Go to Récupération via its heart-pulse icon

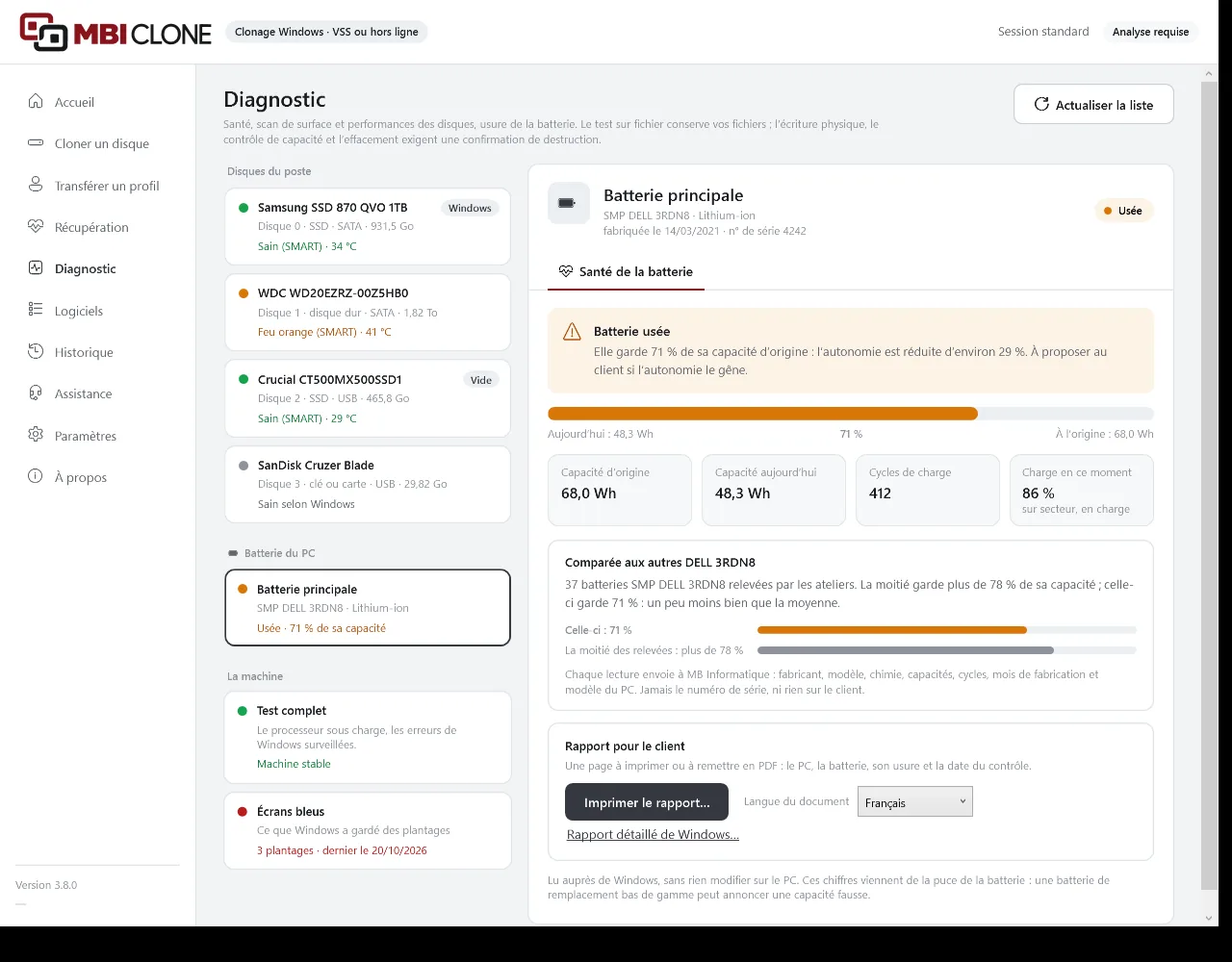tap(36, 227)
